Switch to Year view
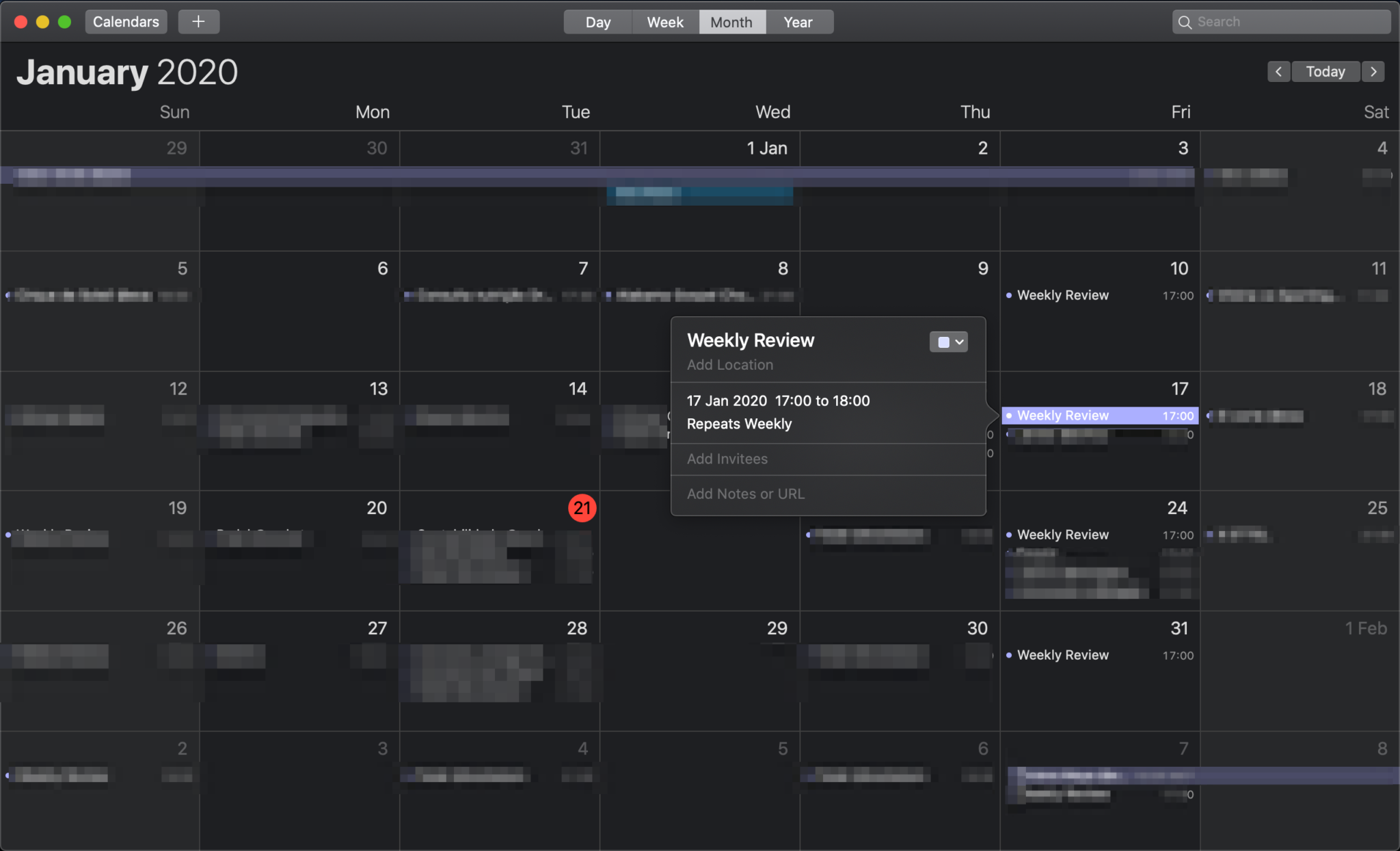The height and width of the screenshot is (851, 1400). pyautogui.click(x=798, y=22)
